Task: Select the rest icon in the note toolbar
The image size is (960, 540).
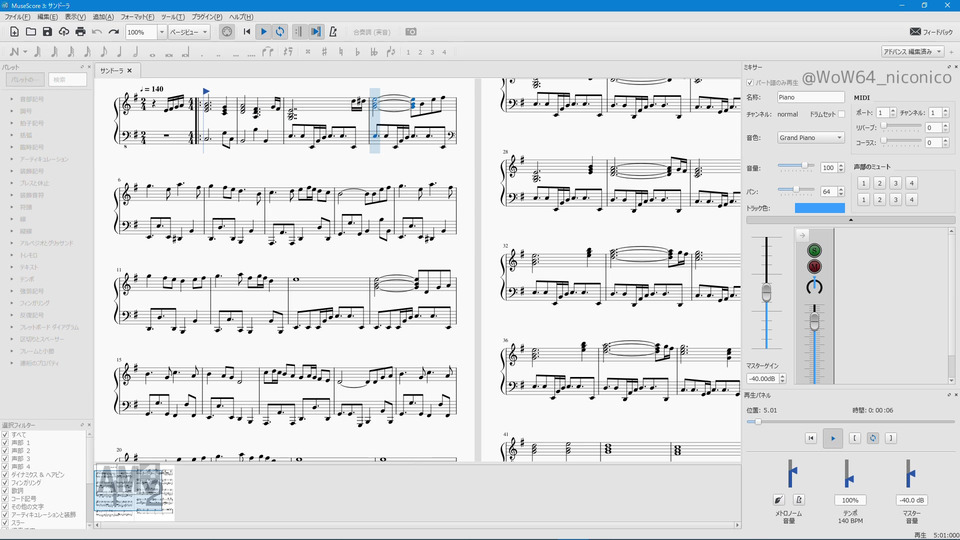Action: point(288,52)
